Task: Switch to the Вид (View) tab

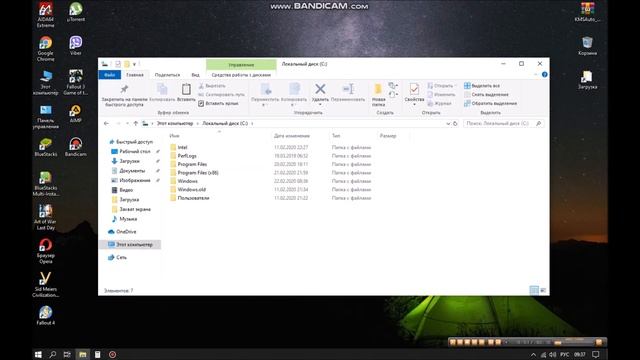Action: [x=196, y=75]
